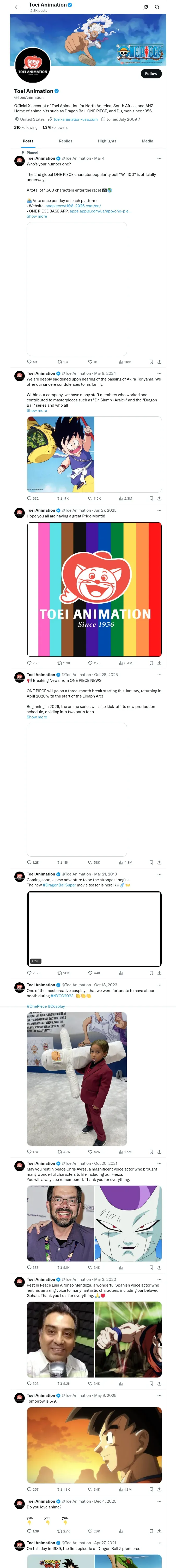Click the Grok icon beside search

coord(146,7)
